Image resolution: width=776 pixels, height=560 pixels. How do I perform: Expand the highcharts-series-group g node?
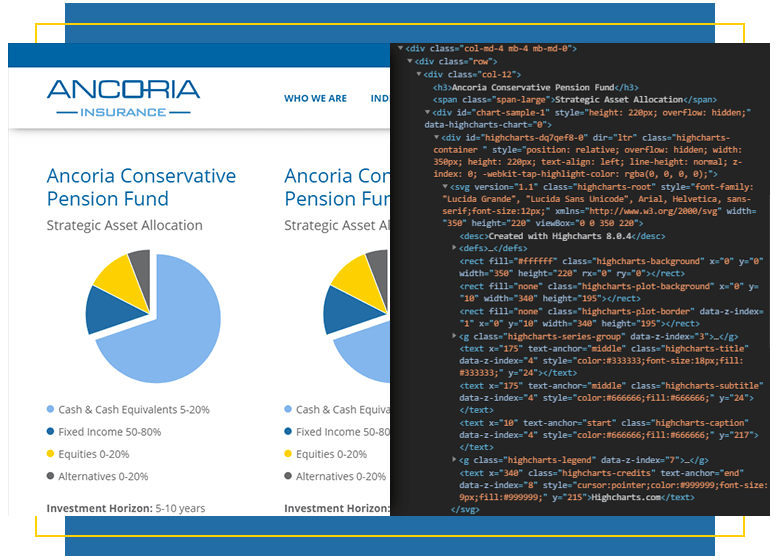click(x=454, y=336)
